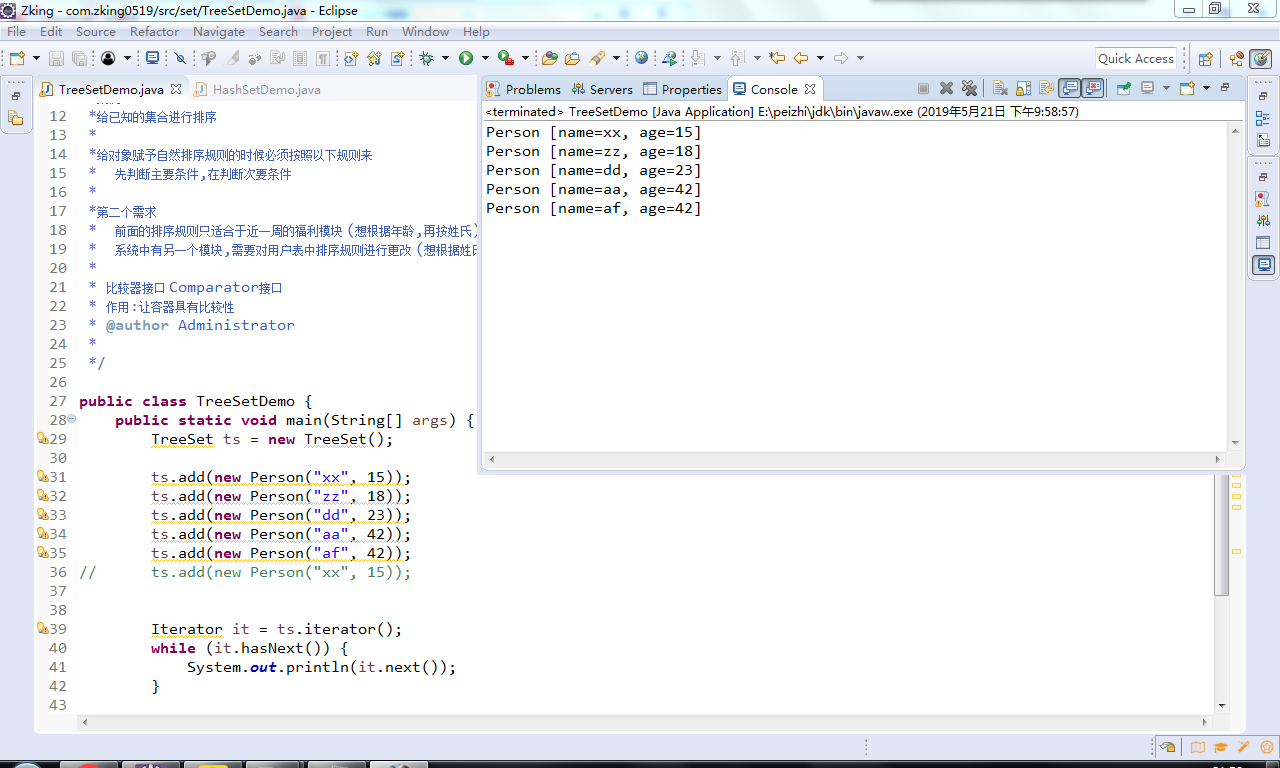This screenshot has width=1280, height=768.
Task: Open the File menu
Action: tap(16, 32)
